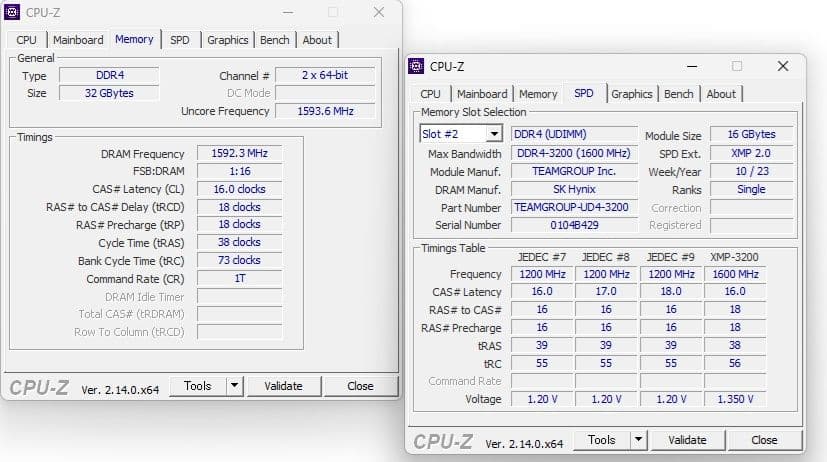Click JEDEC #7 frequency cell 1200 MHz
Image resolution: width=827 pixels, height=462 pixels.
pos(542,274)
